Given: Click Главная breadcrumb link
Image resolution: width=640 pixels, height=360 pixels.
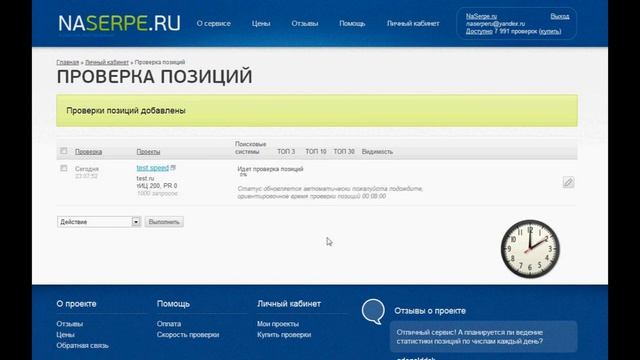Looking at the screenshot, I should click(68, 62).
